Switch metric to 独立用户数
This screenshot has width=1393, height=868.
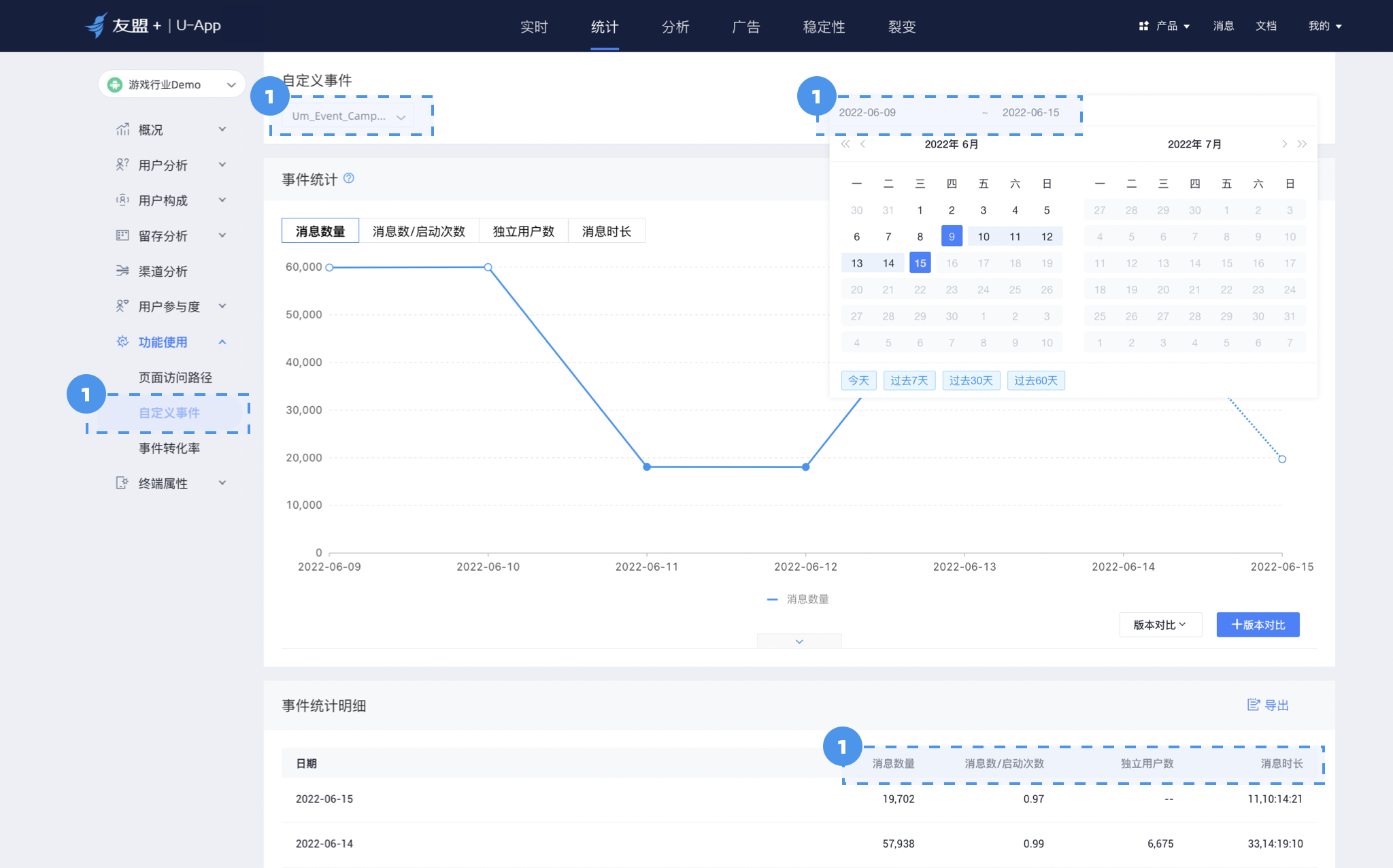click(523, 231)
